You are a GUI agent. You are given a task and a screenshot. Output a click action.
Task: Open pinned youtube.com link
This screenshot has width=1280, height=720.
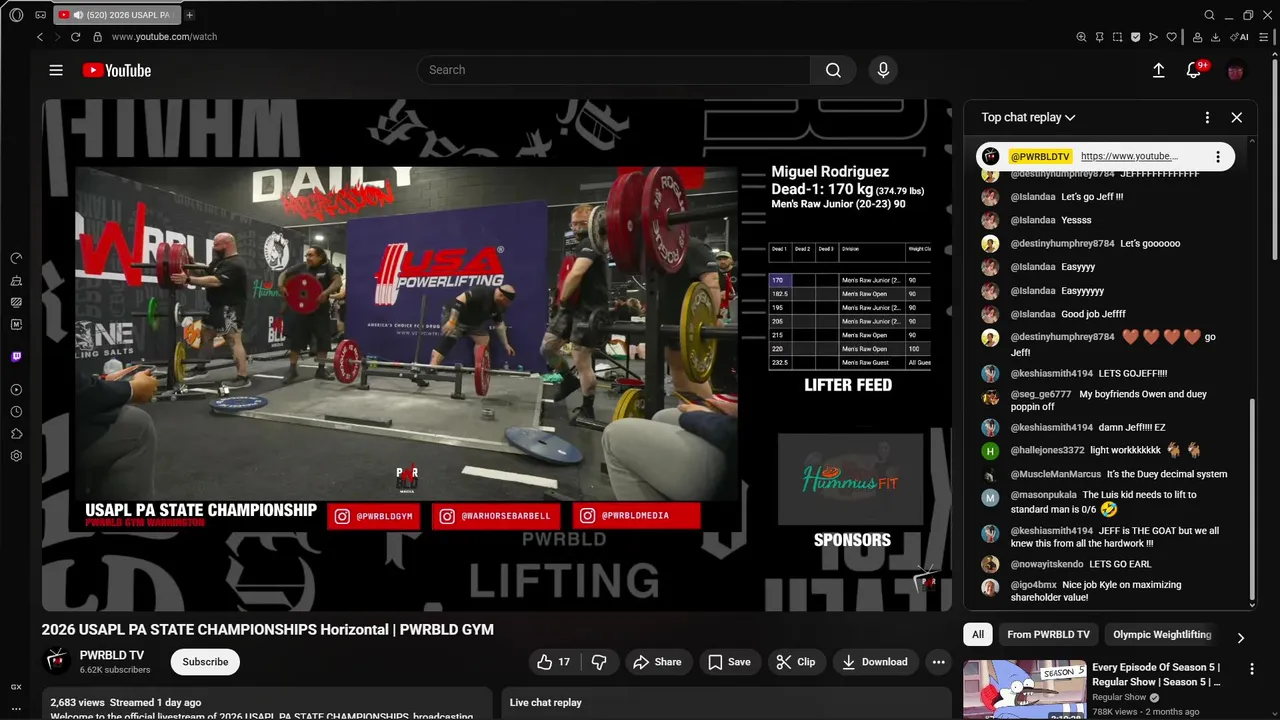pyautogui.click(x=1129, y=156)
